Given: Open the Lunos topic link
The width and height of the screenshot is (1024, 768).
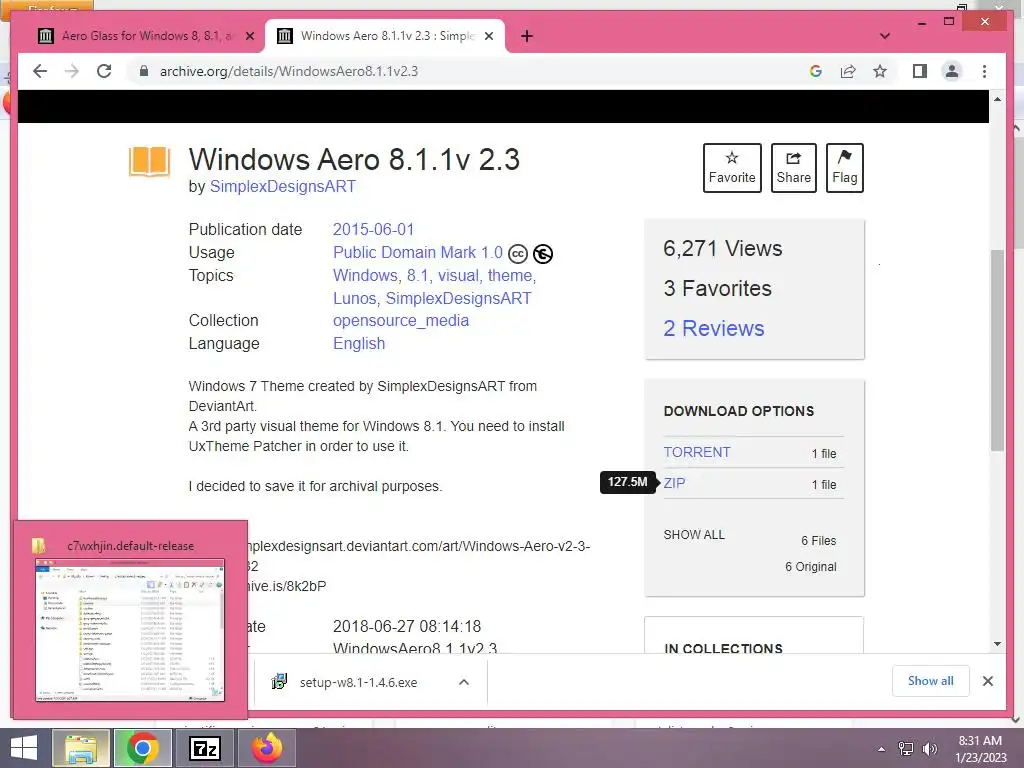Looking at the screenshot, I should click(x=355, y=298).
